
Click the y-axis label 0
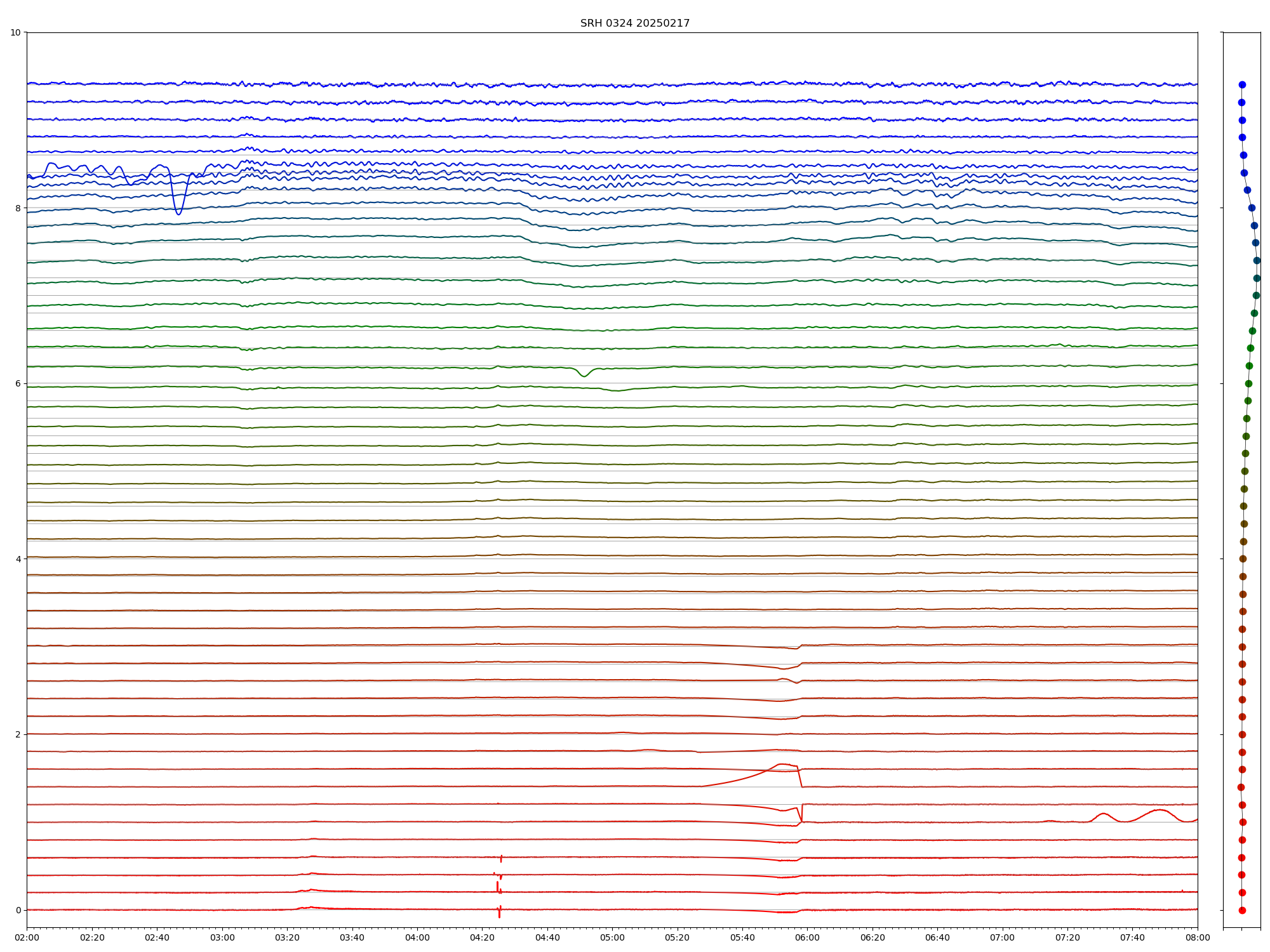point(18,909)
